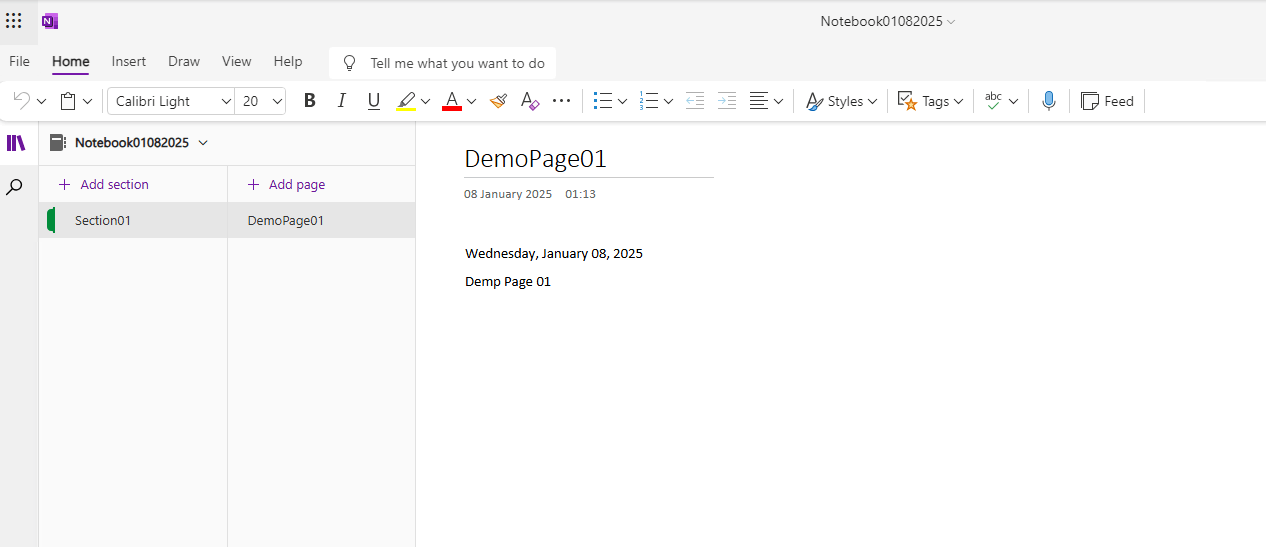The image size is (1266, 547).
Task: Open the Feed panel button
Action: [1108, 101]
